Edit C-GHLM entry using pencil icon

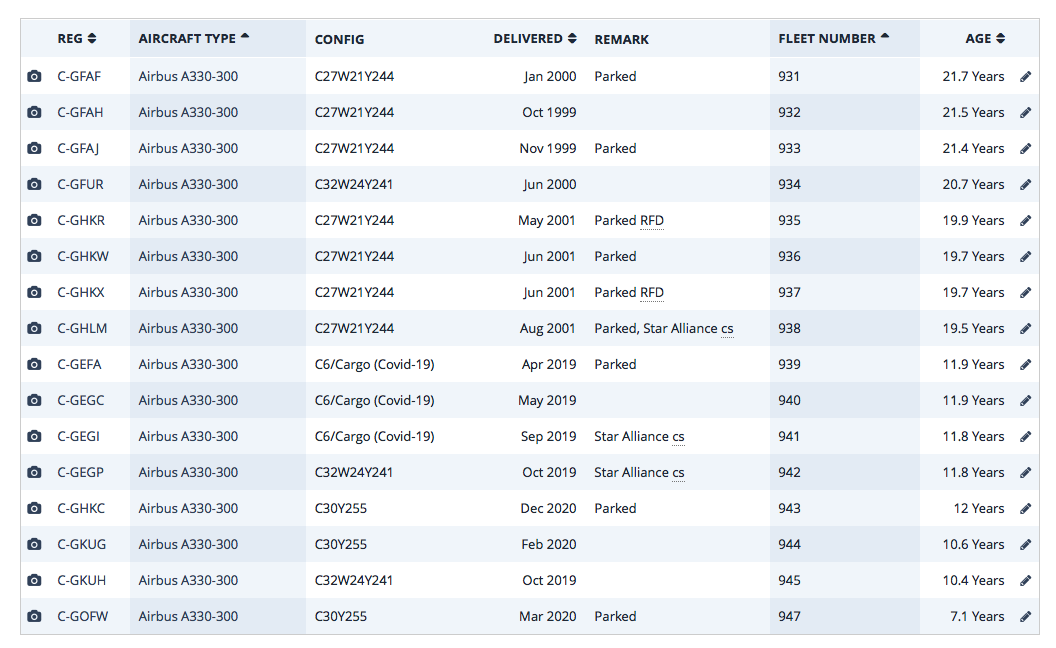1025,329
